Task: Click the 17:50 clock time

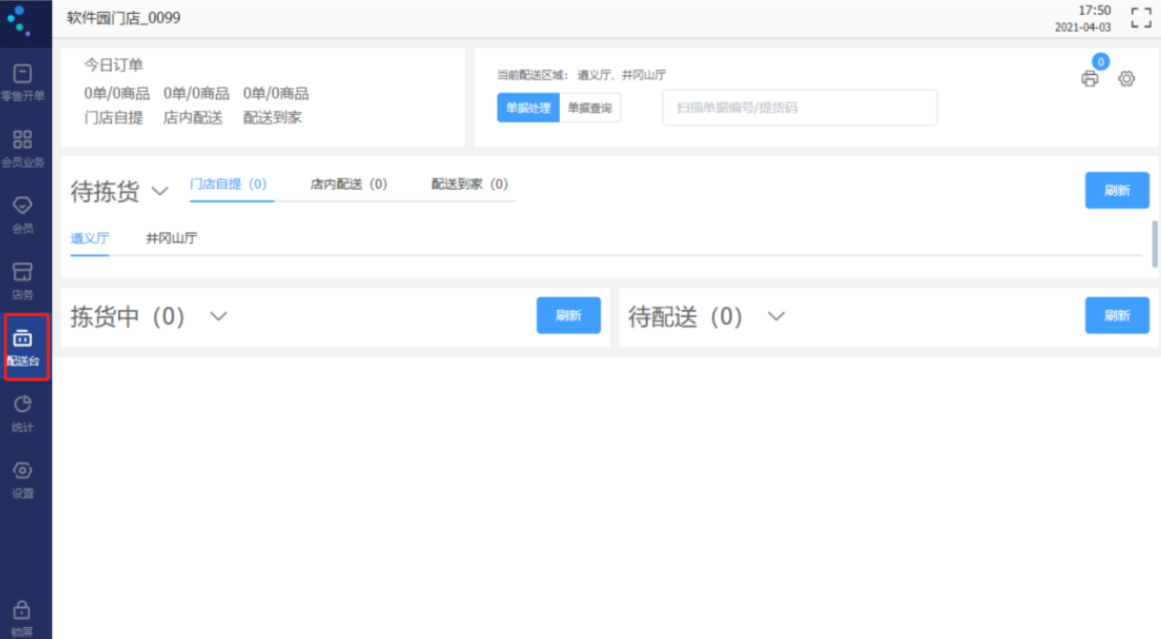Action: pos(1094,10)
